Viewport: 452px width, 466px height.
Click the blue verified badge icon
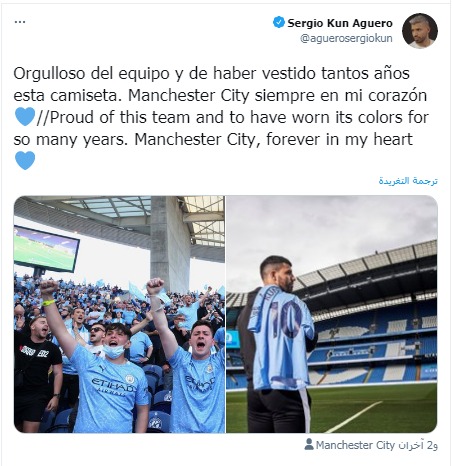coord(278,22)
